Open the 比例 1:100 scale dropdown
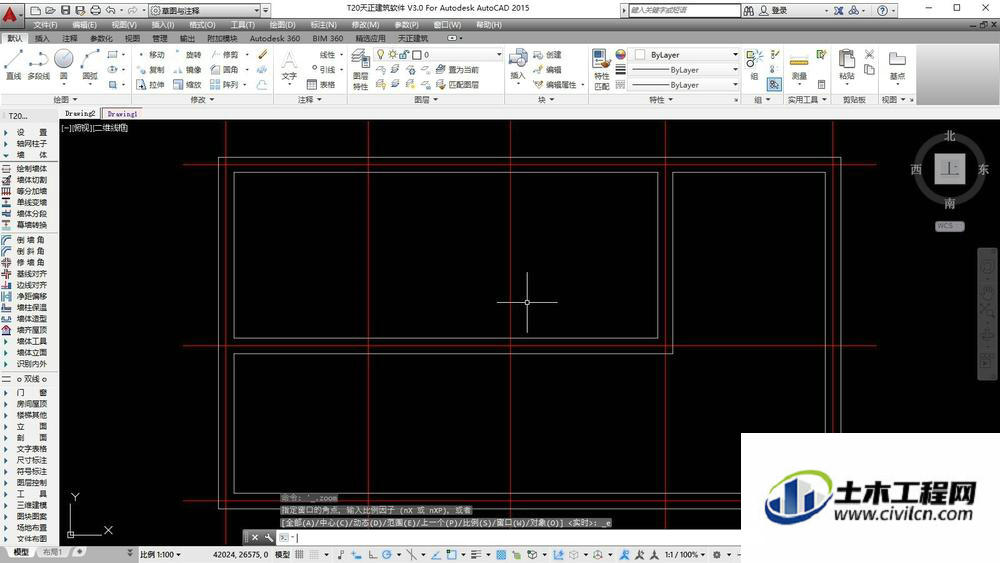 160,555
